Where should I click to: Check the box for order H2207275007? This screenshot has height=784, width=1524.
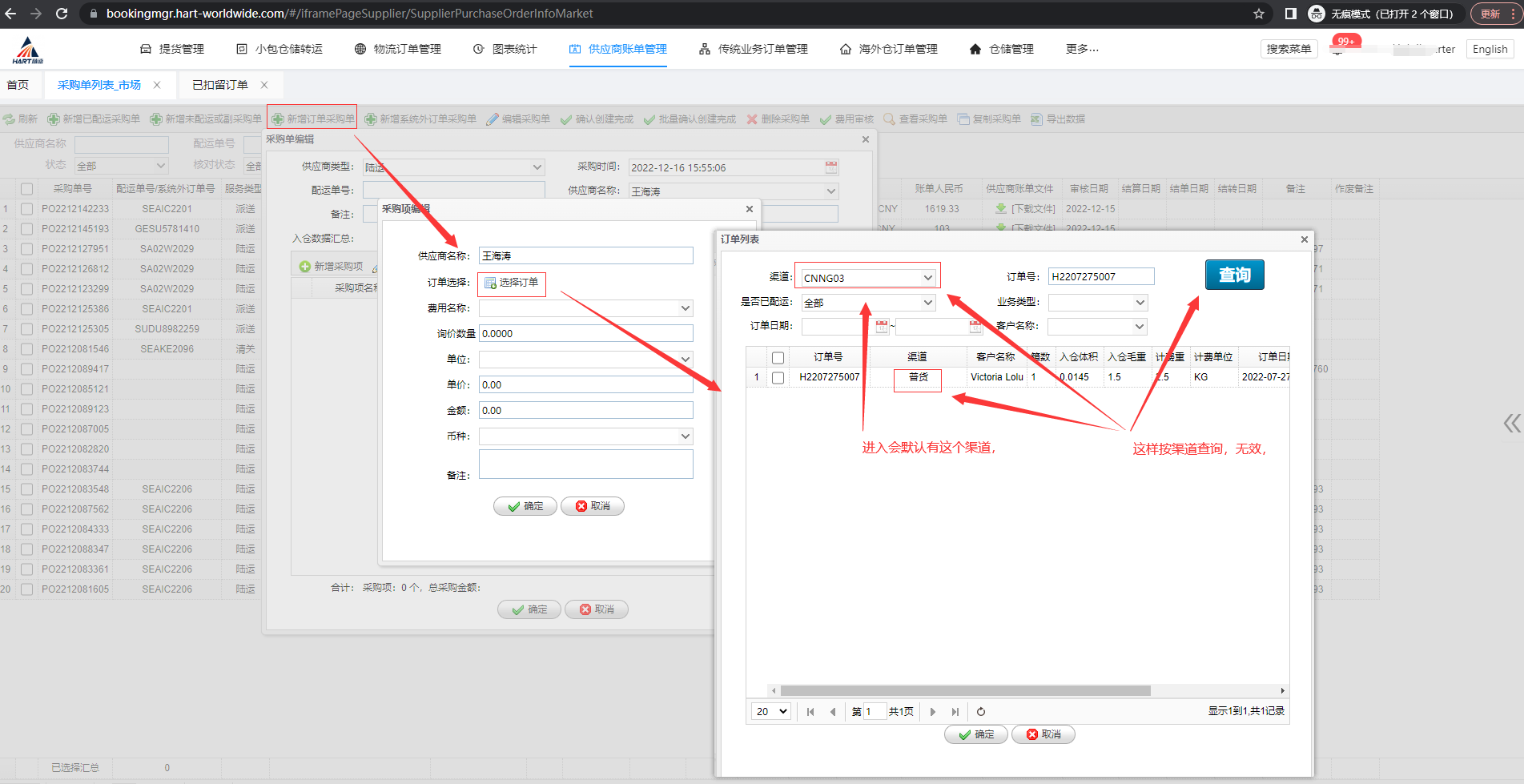pos(778,377)
